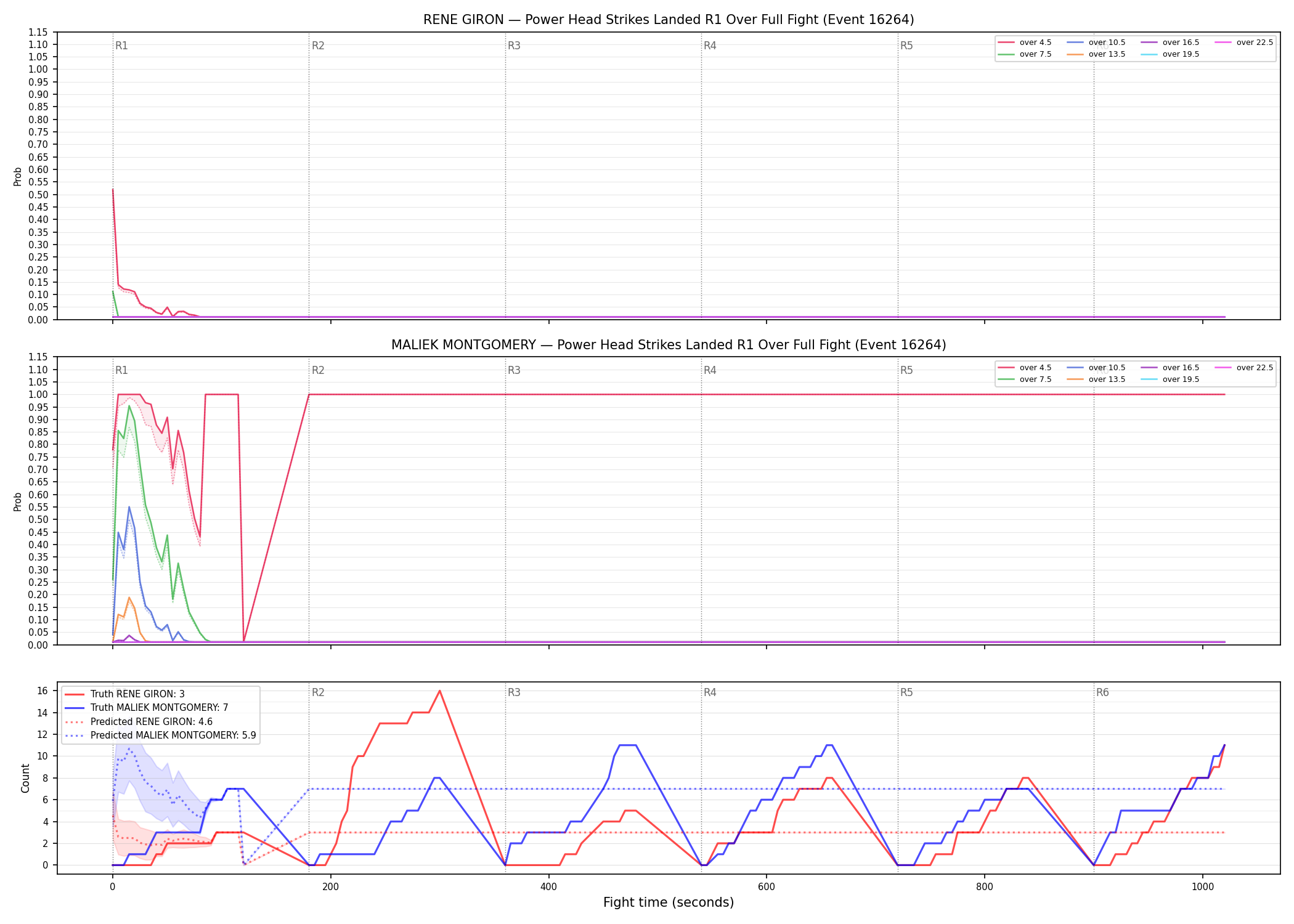
Task: Click the RENE GIRON chart title
Action: pos(669,20)
